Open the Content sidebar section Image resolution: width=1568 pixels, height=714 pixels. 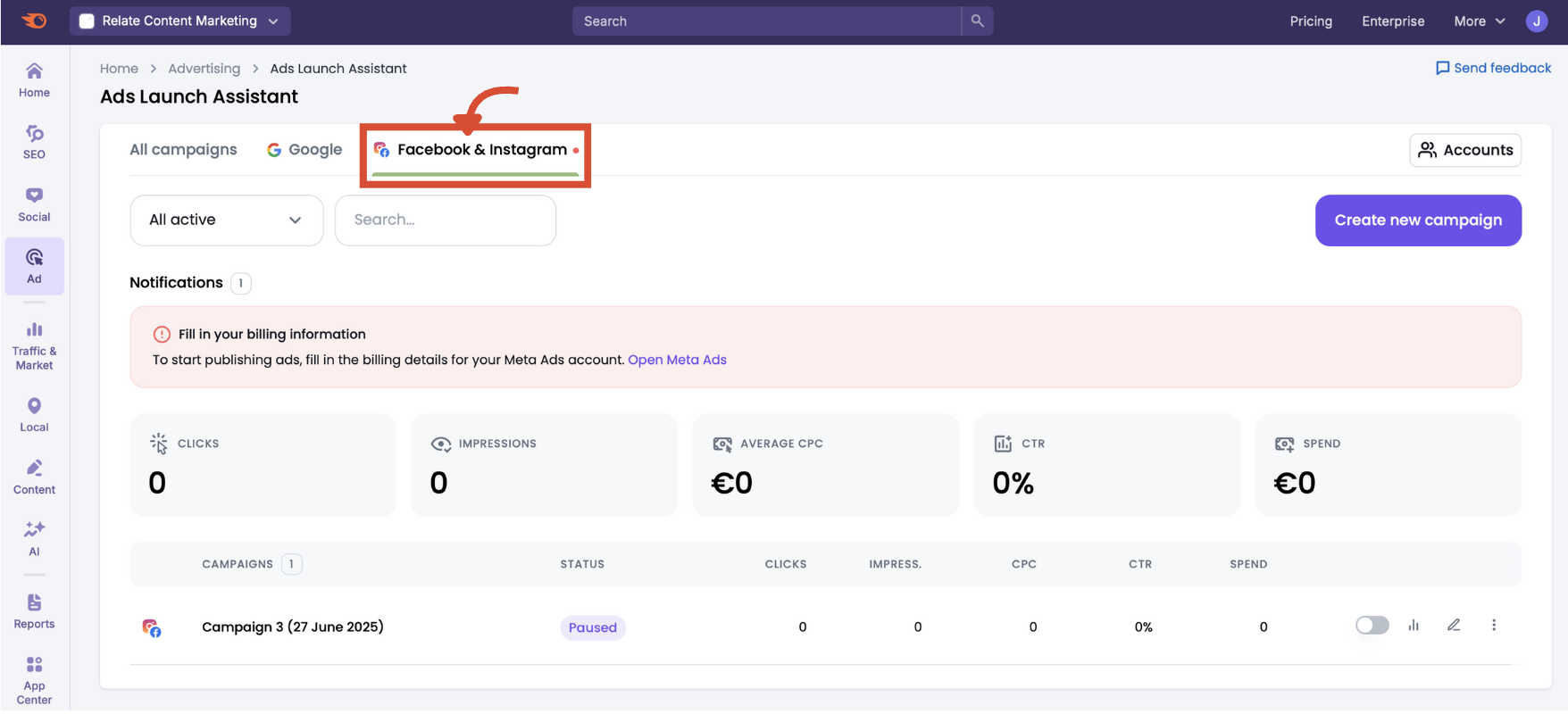tap(34, 477)
